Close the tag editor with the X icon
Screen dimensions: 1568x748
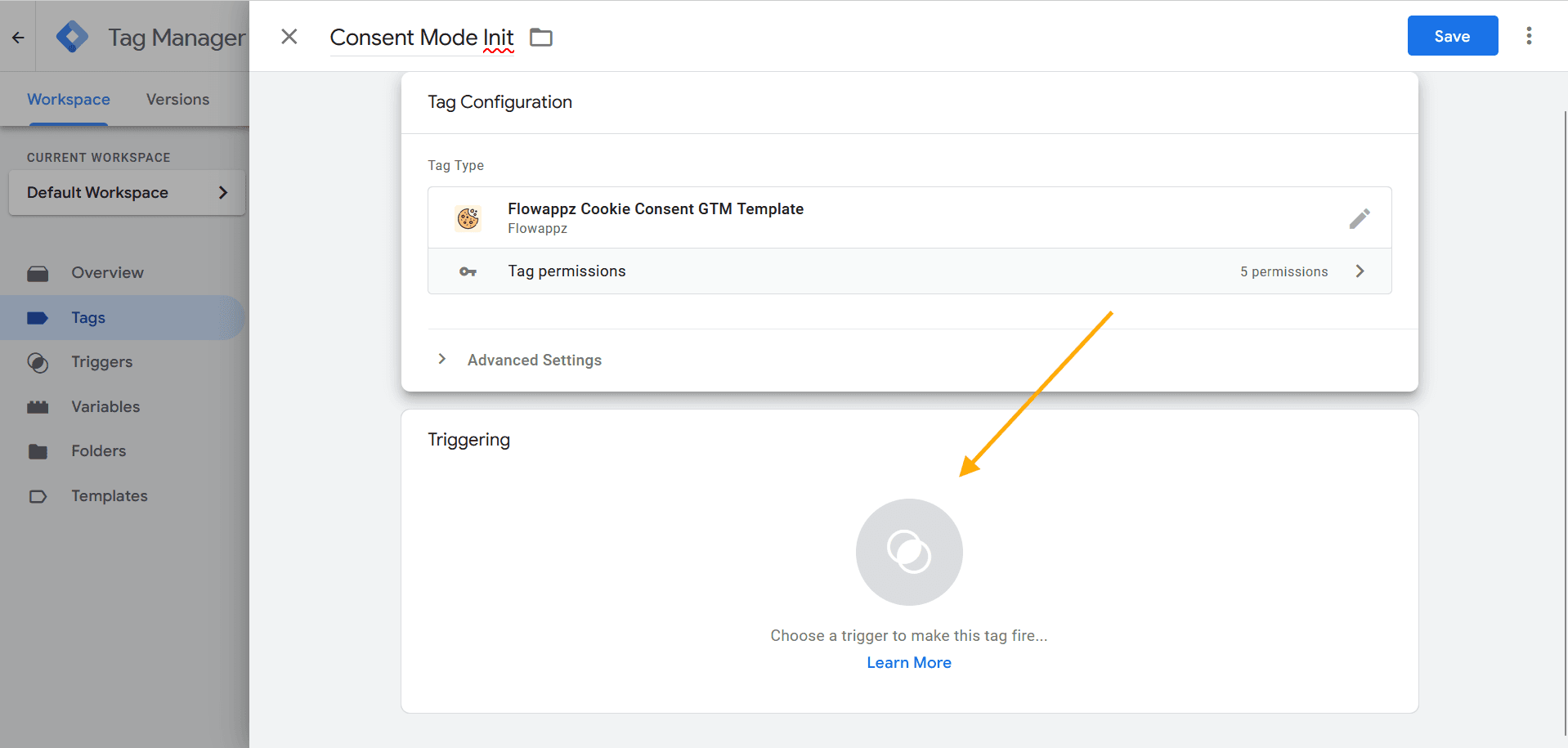click(289, 37)
